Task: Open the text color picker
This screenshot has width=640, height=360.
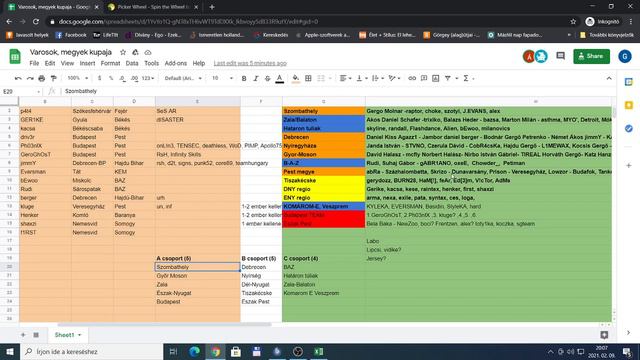Action: (x=280, y=78)
